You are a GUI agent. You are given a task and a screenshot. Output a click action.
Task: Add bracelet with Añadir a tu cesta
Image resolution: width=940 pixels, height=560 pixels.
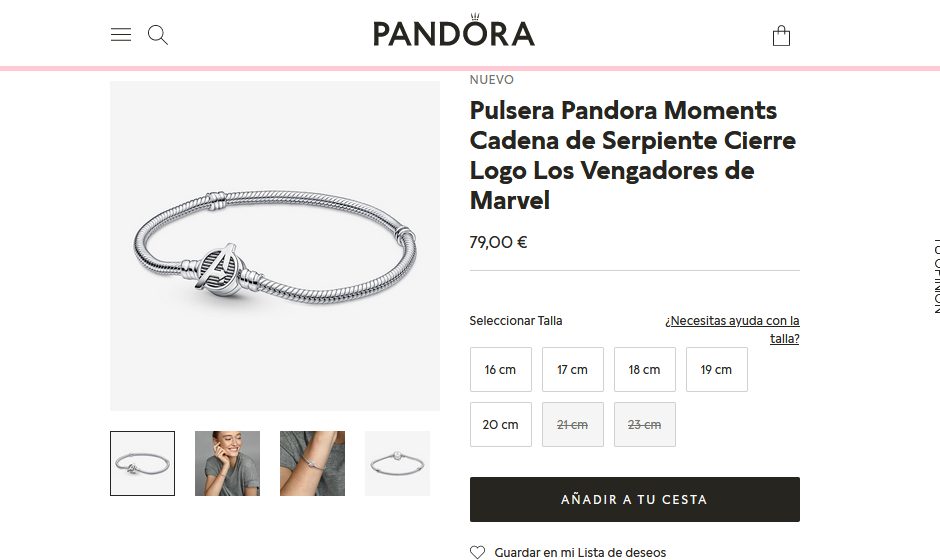(x=635, y=499)
